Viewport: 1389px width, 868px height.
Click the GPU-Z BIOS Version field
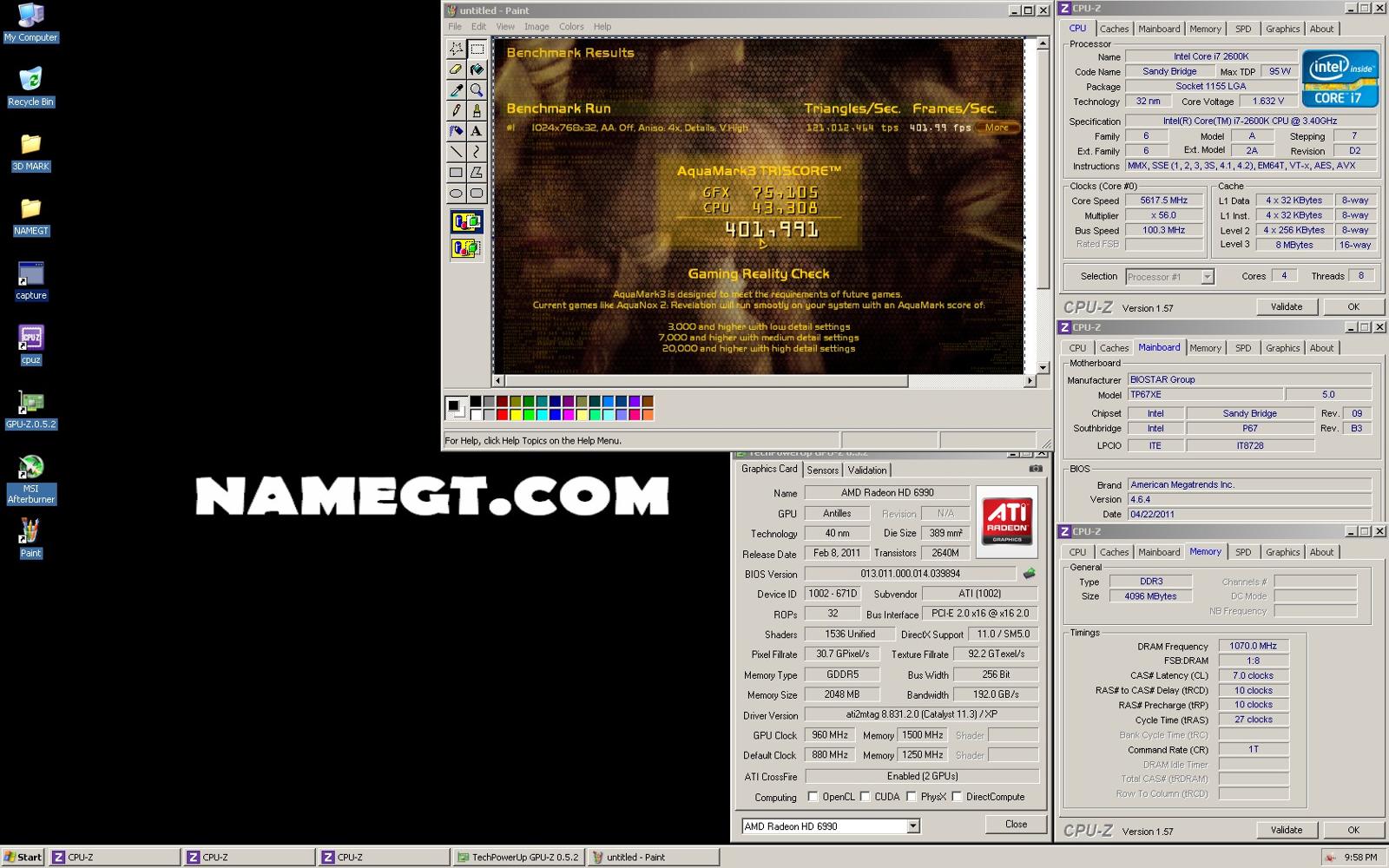(x=910, y=574)
